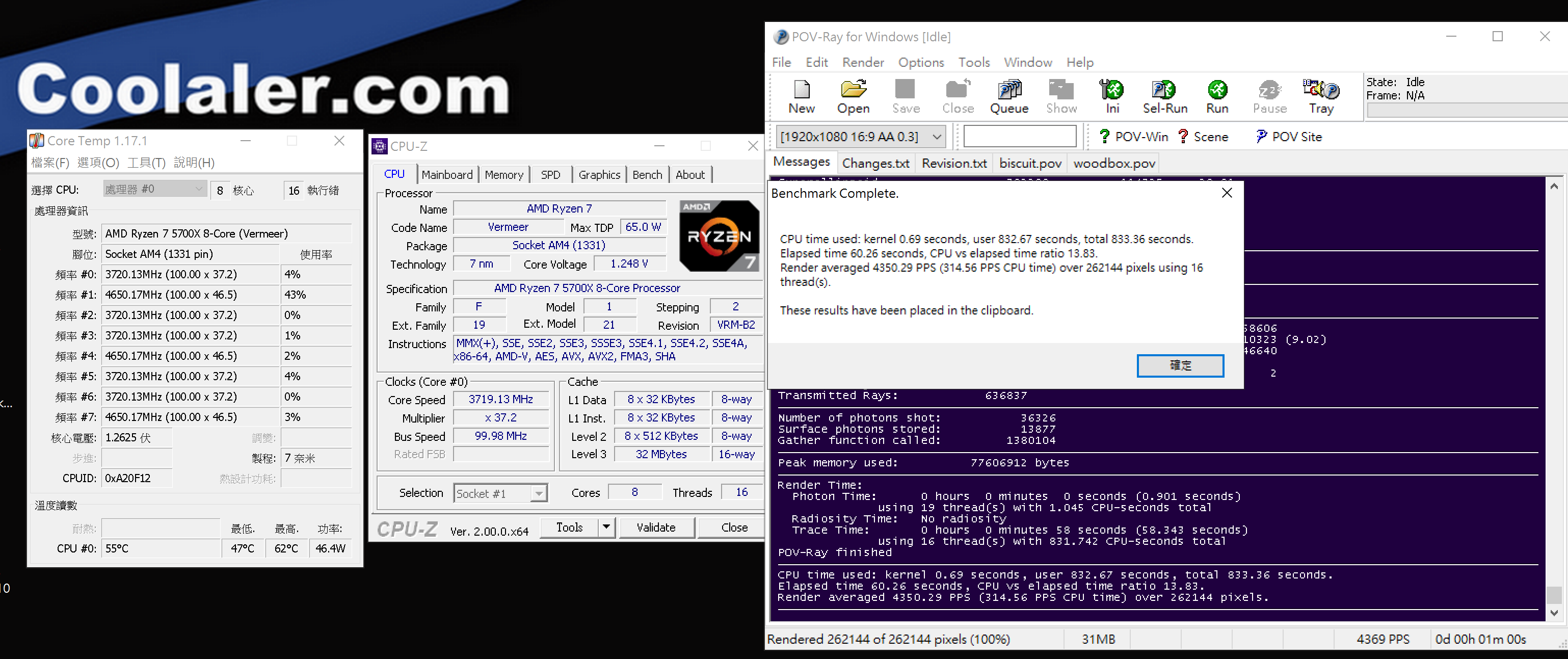The height and width of the screenshot is (659, 1568).
Task: Open the biscuit.pov tab
Action: (x=1030, y=163)
